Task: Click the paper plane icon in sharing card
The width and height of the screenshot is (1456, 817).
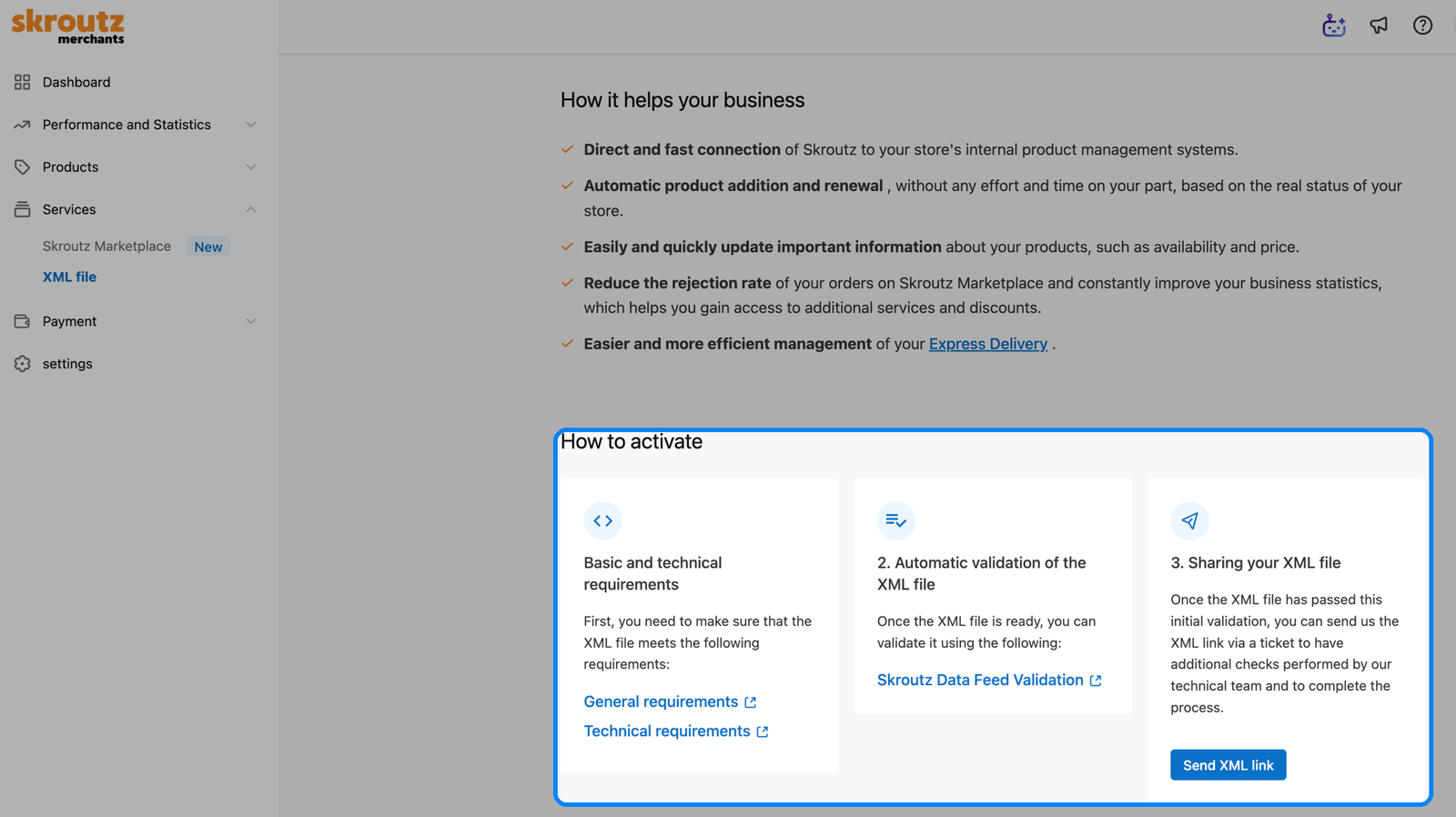Action: click(1189, 520)
